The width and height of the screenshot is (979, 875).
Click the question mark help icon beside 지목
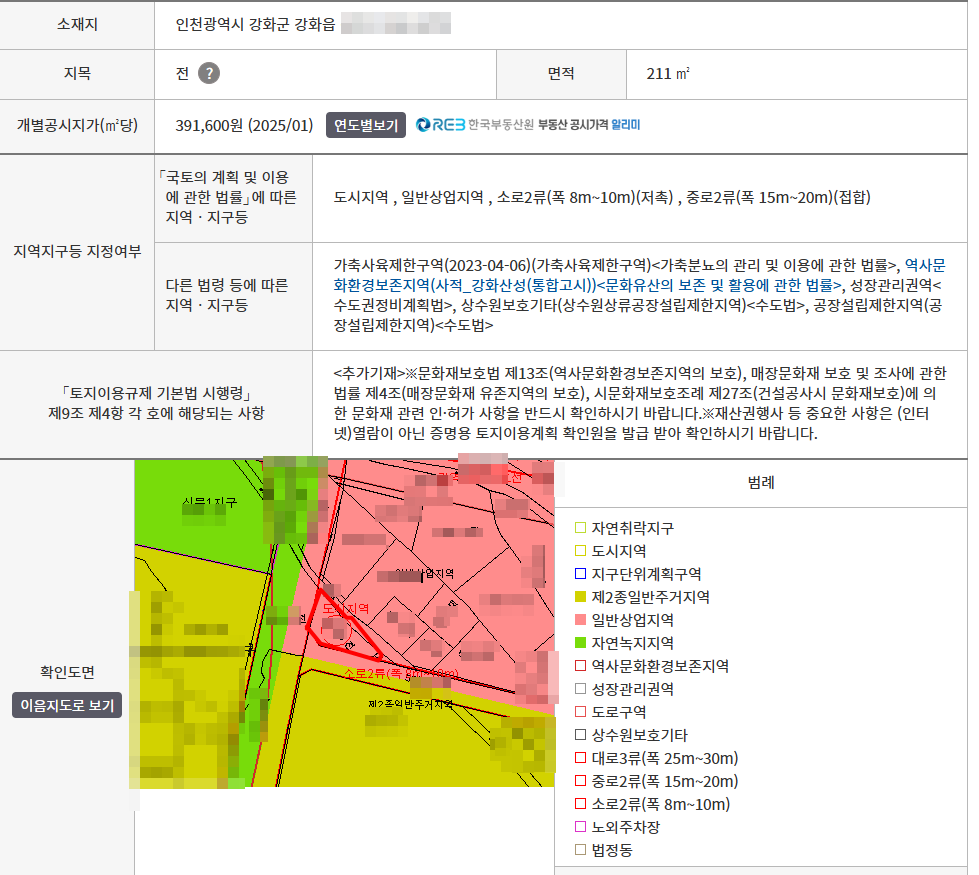click(x=208, y=73)
